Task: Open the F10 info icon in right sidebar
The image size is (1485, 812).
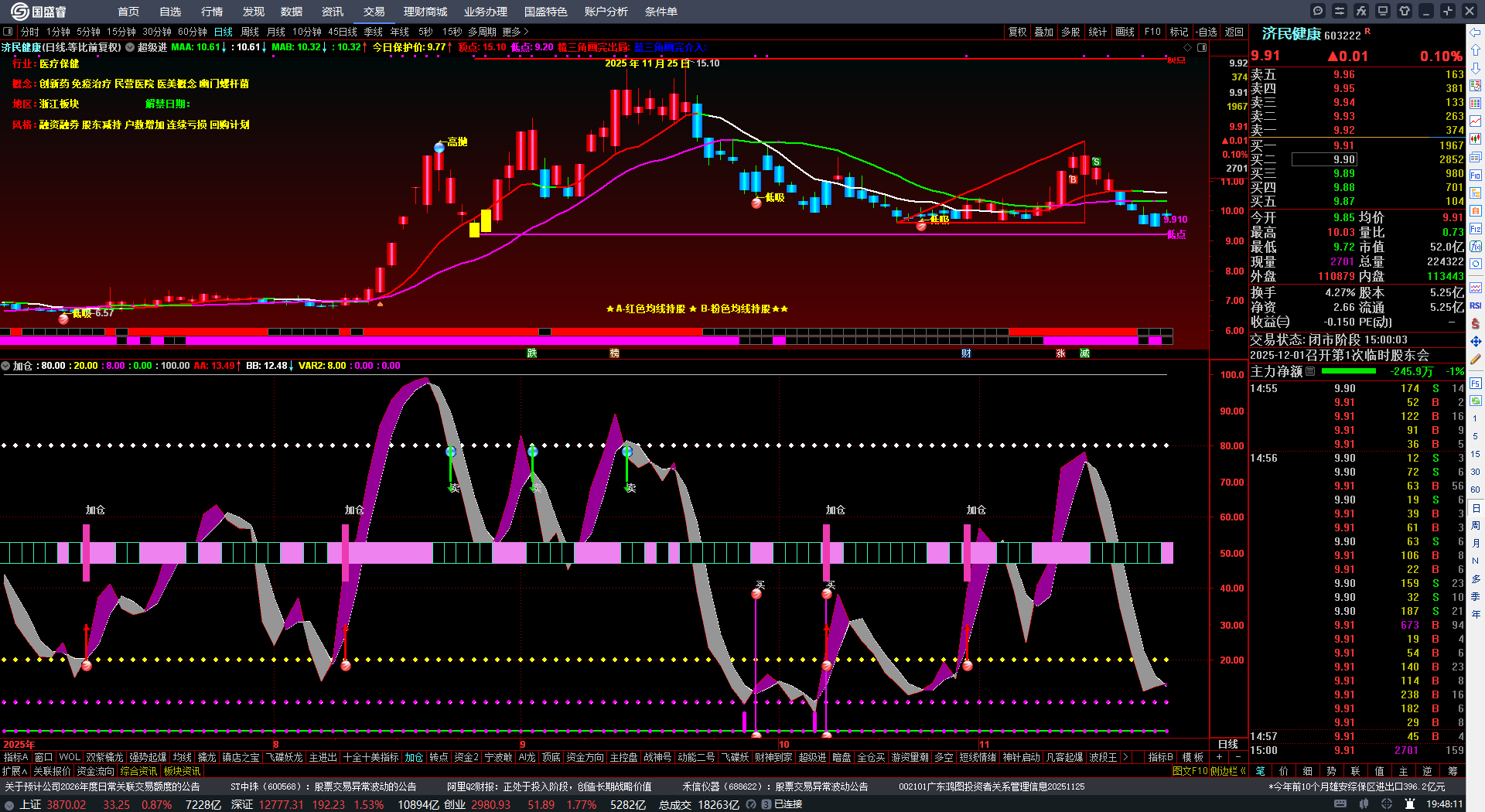Action: click(1476, 176)
